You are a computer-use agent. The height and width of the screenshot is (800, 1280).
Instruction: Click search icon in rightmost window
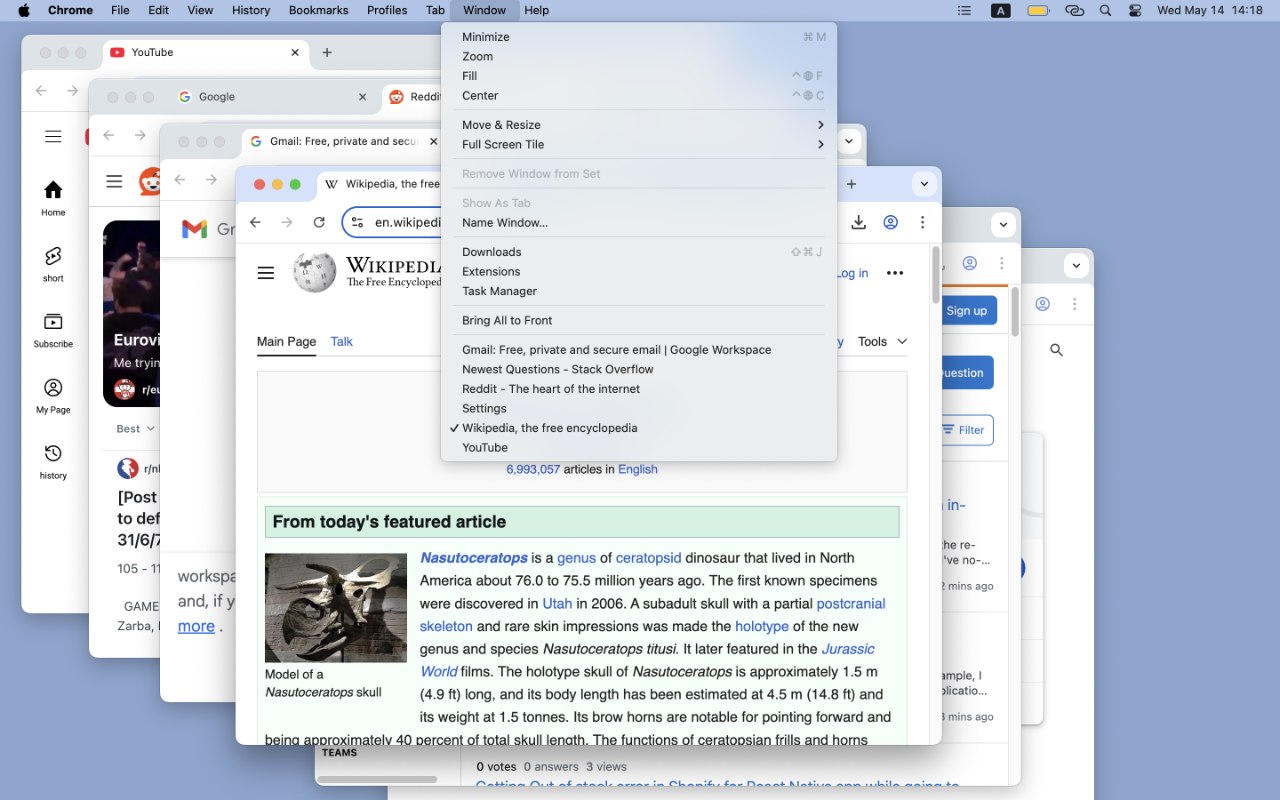[1056, 350]
